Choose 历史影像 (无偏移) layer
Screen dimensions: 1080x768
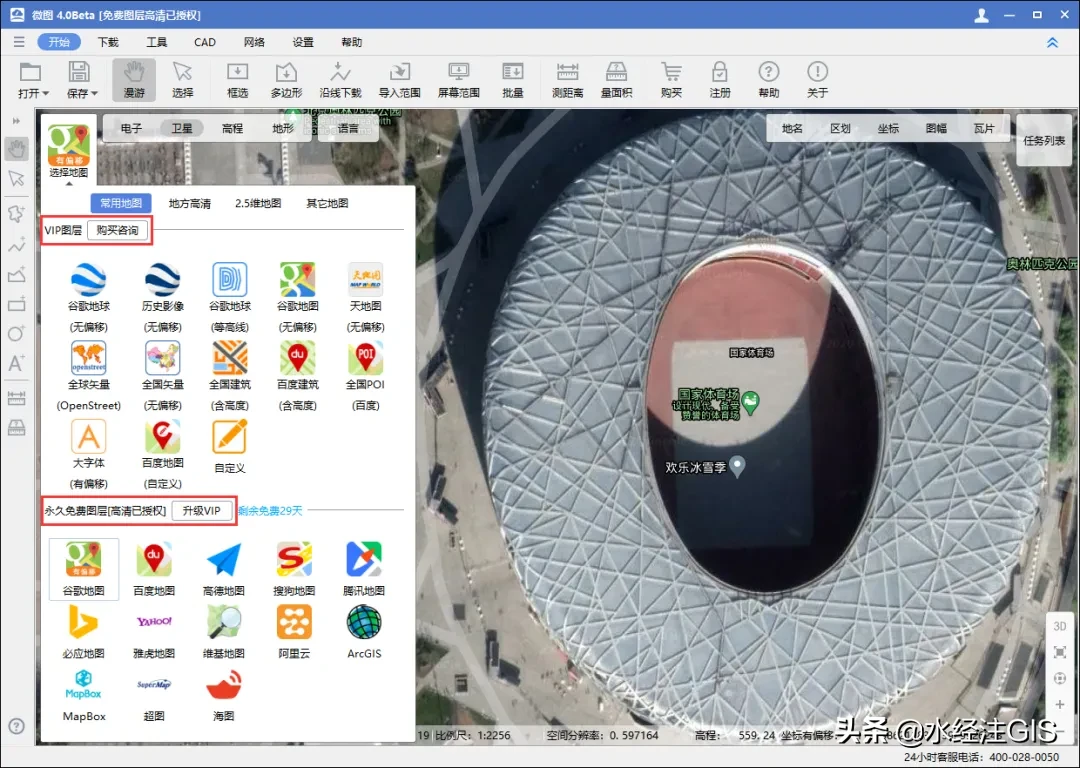click(x=163, y=297)
